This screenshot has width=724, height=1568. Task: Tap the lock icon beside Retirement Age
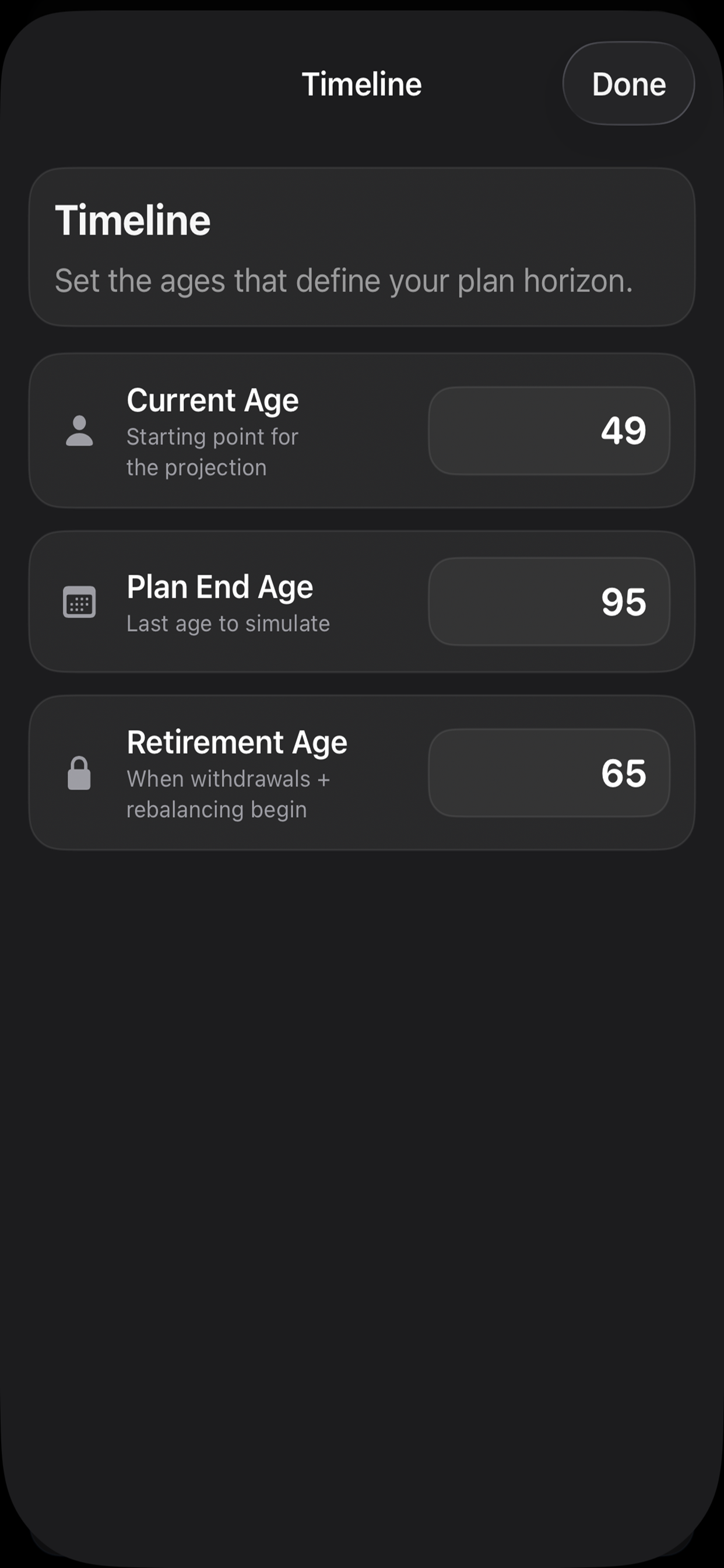pyautogui.click(x=79, y=773)
